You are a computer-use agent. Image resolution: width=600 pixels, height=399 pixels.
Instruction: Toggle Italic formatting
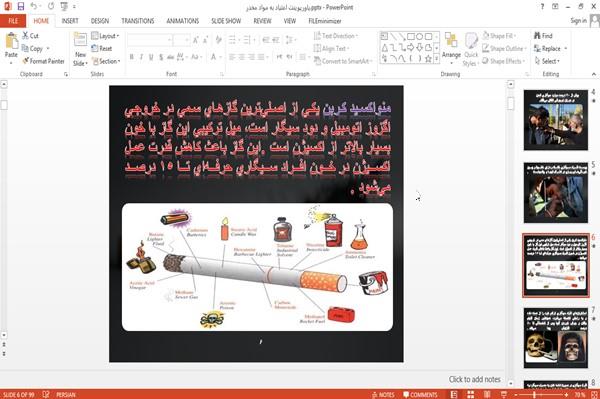tap(141, 57)
